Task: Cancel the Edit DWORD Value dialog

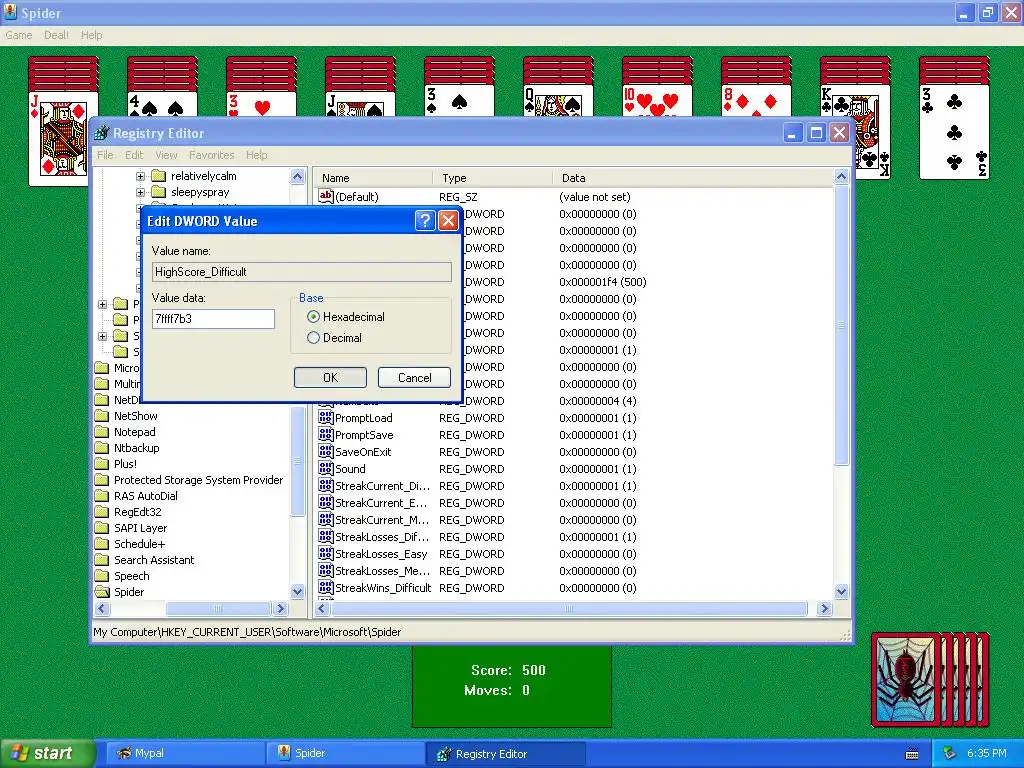Action: pyautogui.click(x=414, y=377)
